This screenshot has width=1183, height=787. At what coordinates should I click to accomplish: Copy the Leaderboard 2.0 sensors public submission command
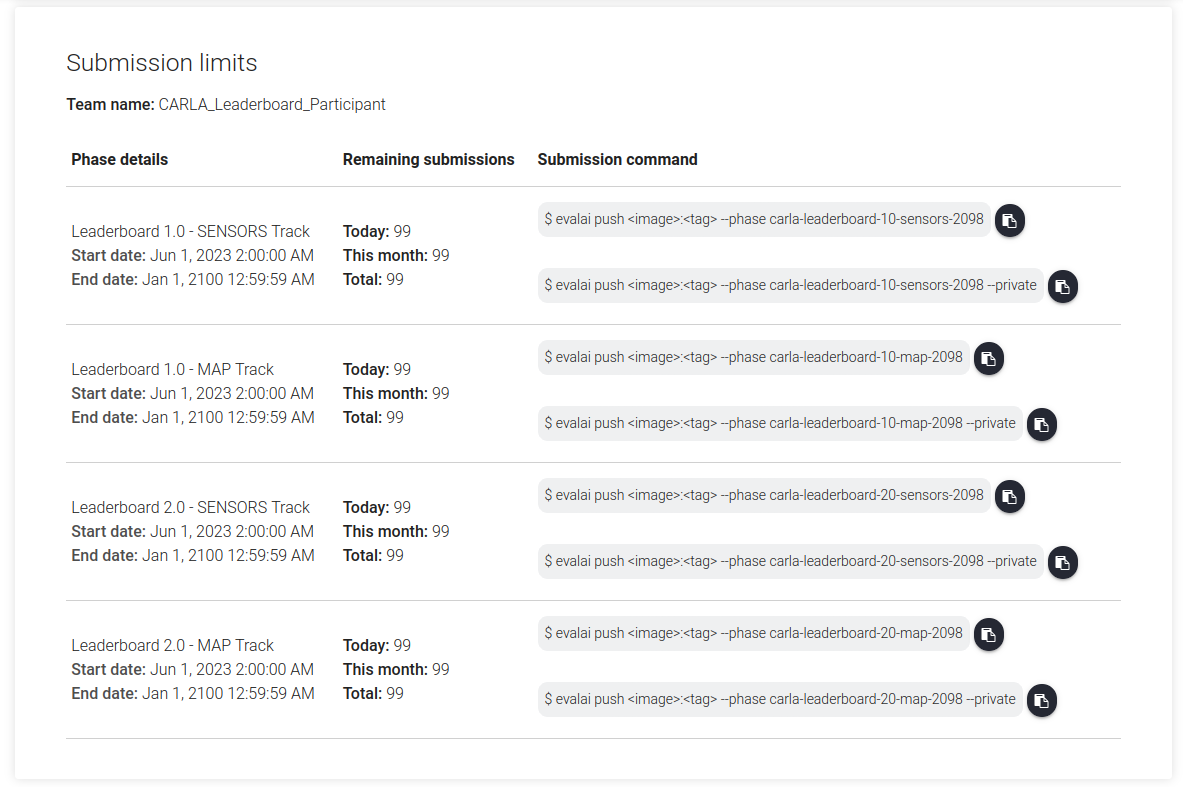(x=1009, y=497)
